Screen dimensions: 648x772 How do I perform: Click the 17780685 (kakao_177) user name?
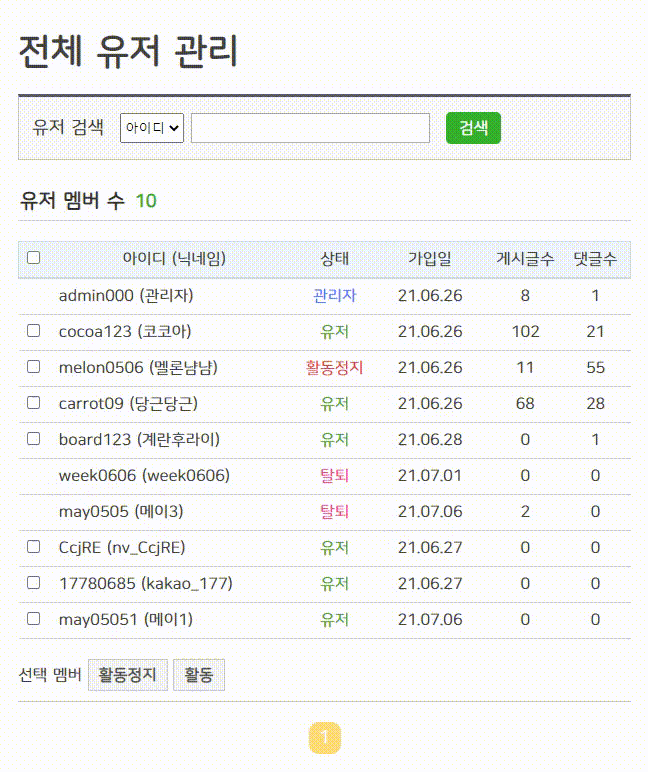[x=146, y=583]
